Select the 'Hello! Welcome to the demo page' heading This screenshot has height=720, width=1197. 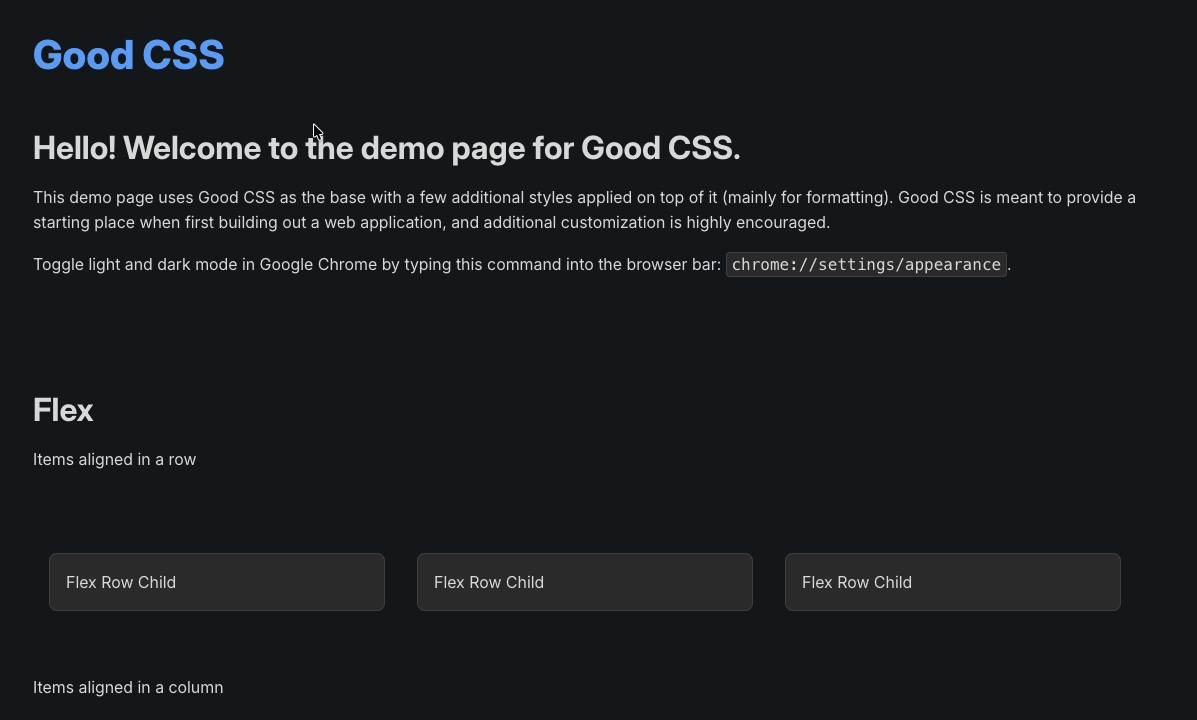pyautogui.click(x=386, y=148)
